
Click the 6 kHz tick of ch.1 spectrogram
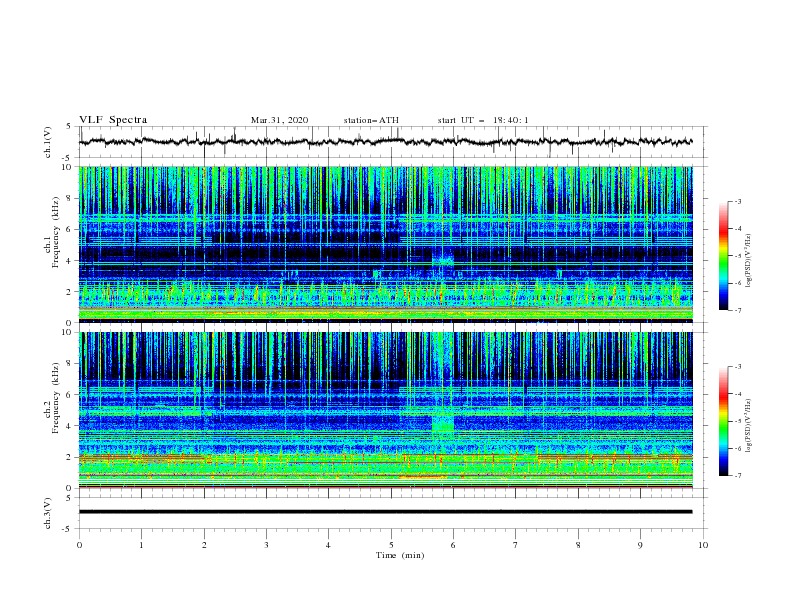click(70, 229)
